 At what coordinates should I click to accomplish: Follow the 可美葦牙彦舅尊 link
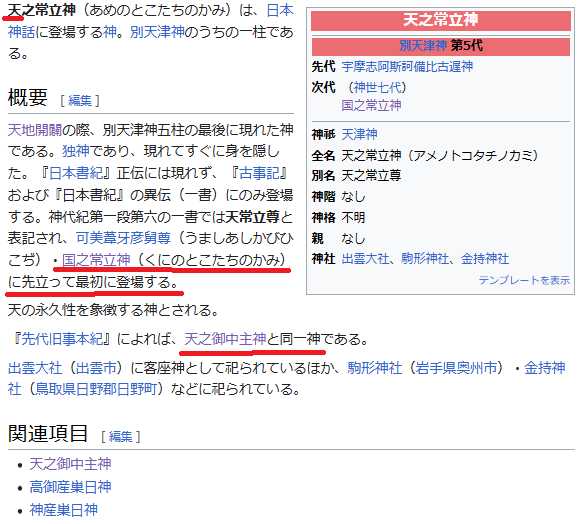click(123, 239)
